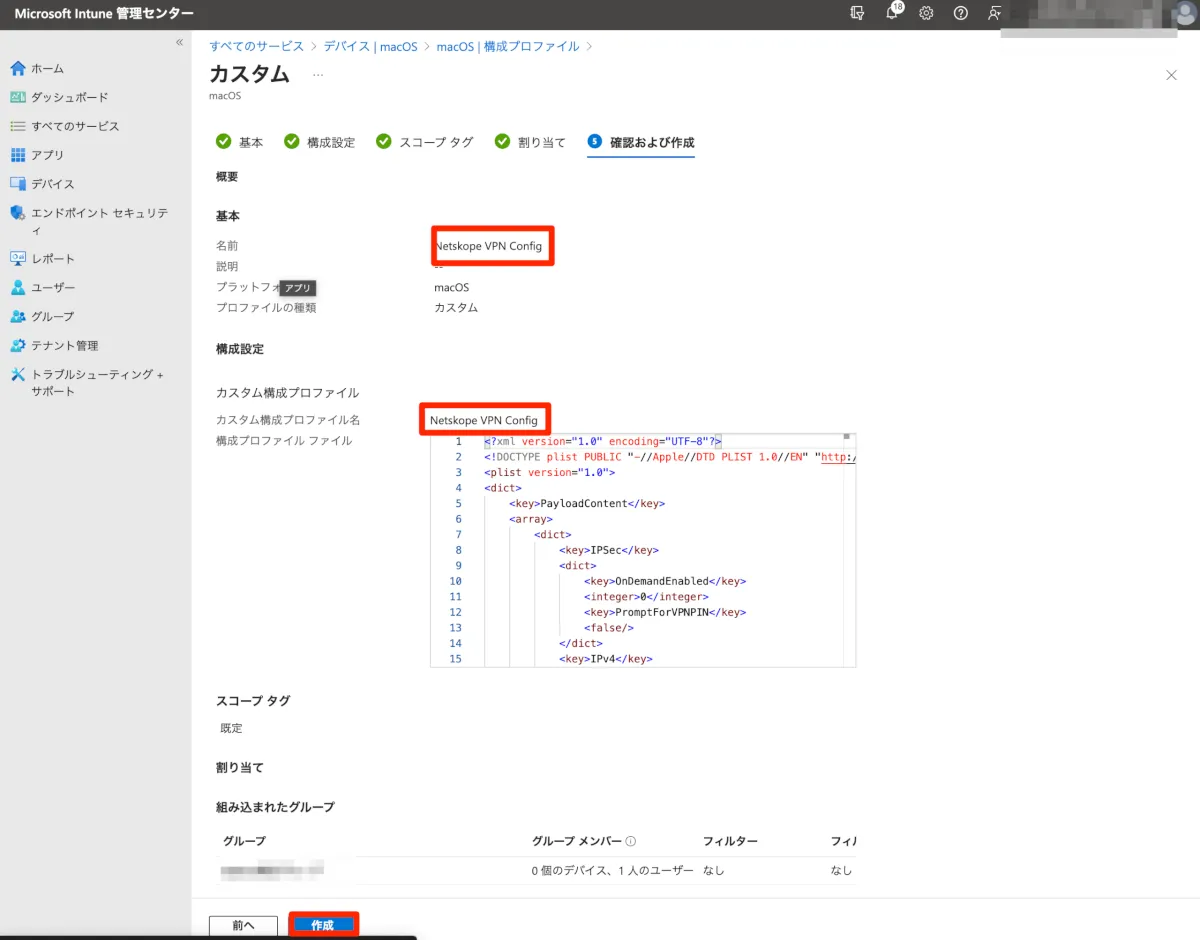Open デバイス in the sidebar
1200x940 pixels.
[x=53, y=184]
